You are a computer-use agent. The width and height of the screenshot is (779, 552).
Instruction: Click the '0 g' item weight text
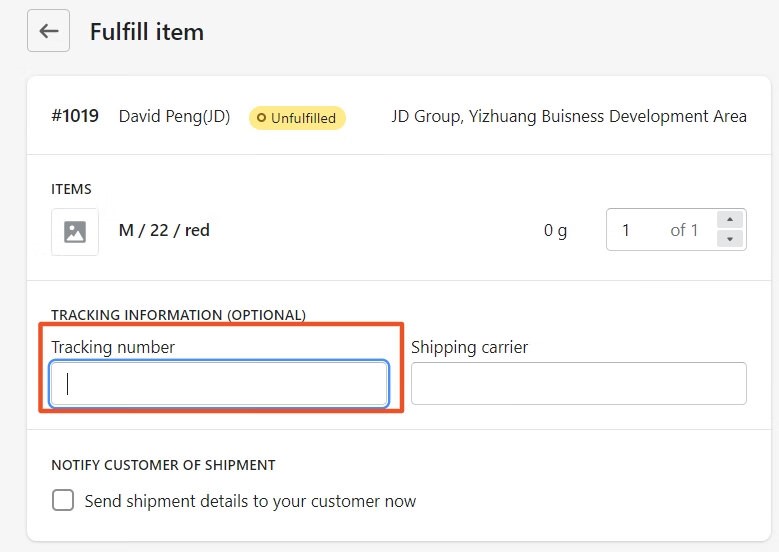(x=555, y=230)
